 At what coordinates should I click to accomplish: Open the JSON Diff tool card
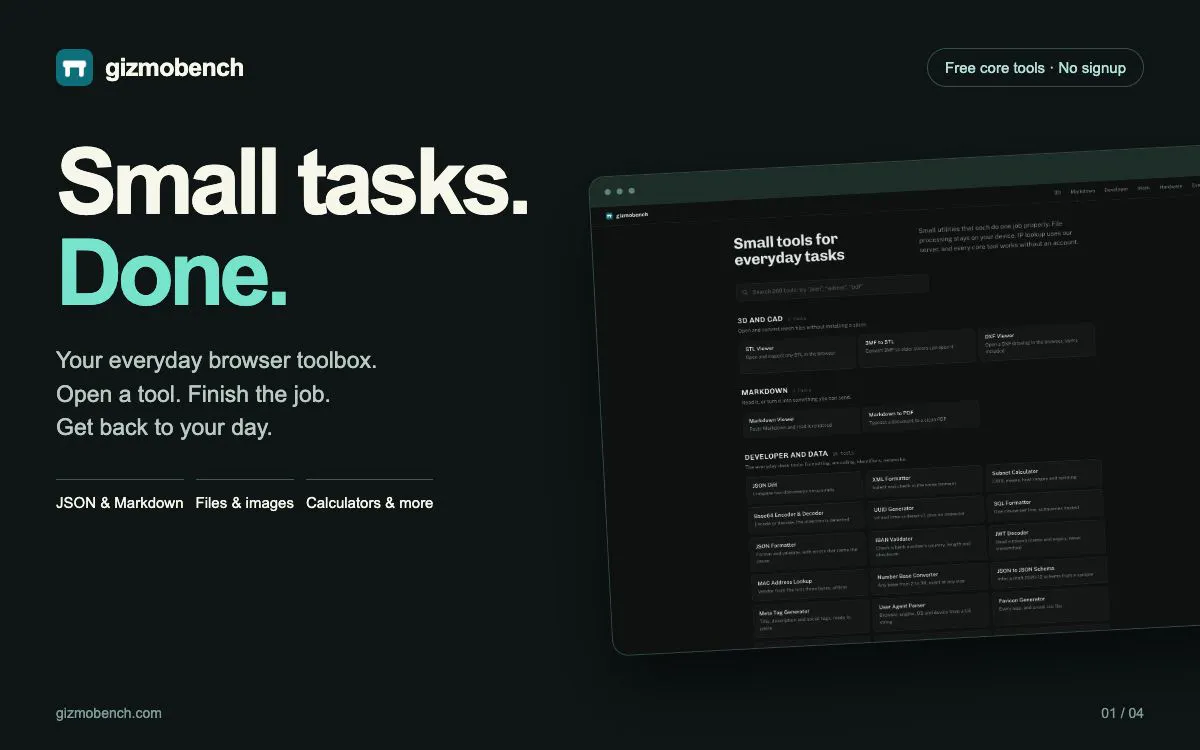tap(805, 487)
